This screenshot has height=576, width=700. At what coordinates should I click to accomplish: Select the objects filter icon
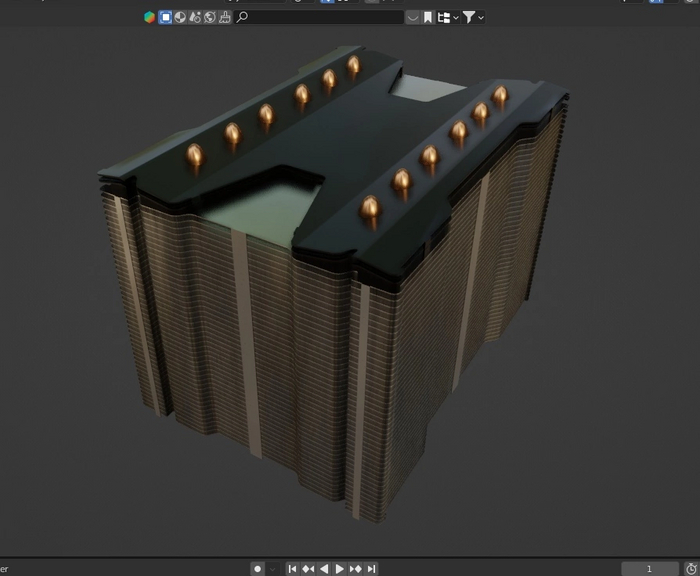[x=166, y=17]
